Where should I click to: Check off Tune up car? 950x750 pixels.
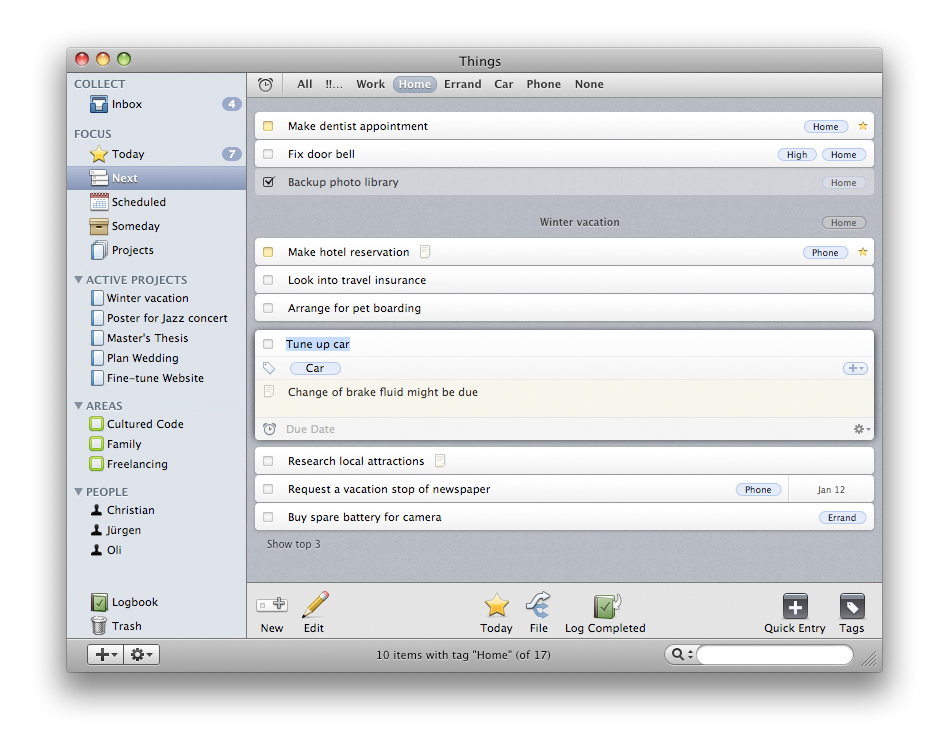pyautogui.click(x=268, y=344)
